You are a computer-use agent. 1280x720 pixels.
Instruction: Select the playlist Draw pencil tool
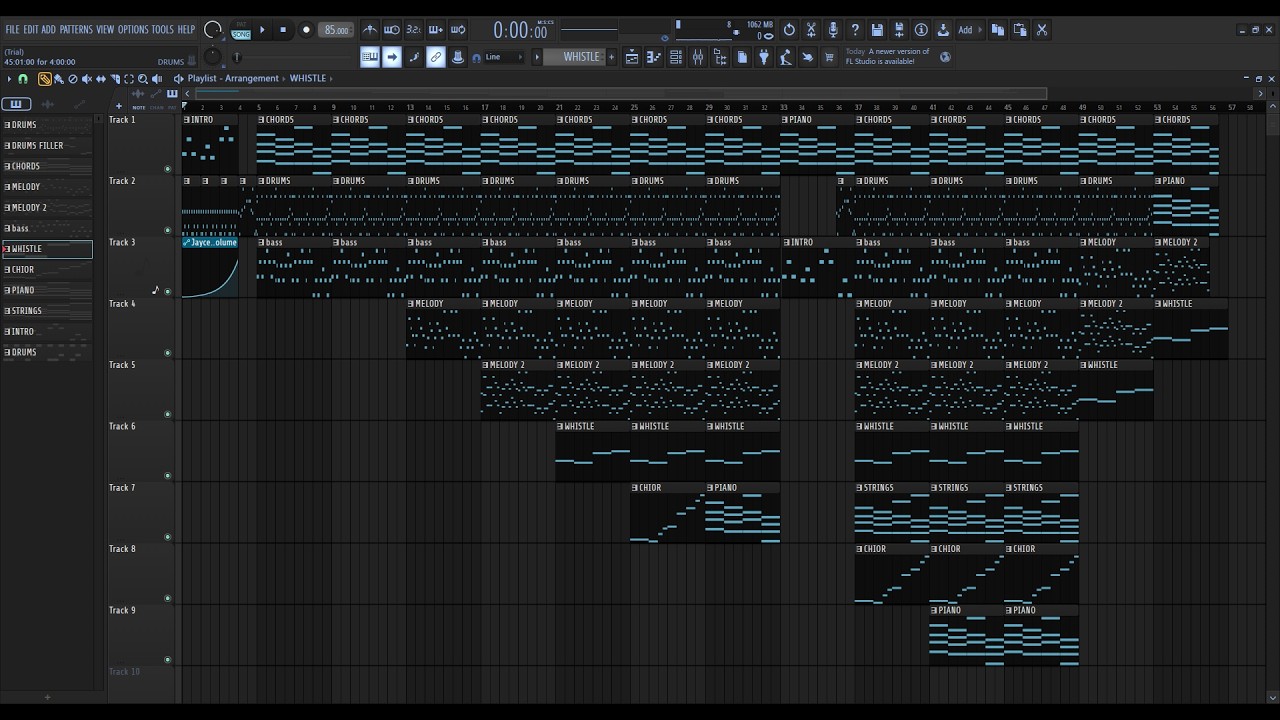tap(45, 78)
